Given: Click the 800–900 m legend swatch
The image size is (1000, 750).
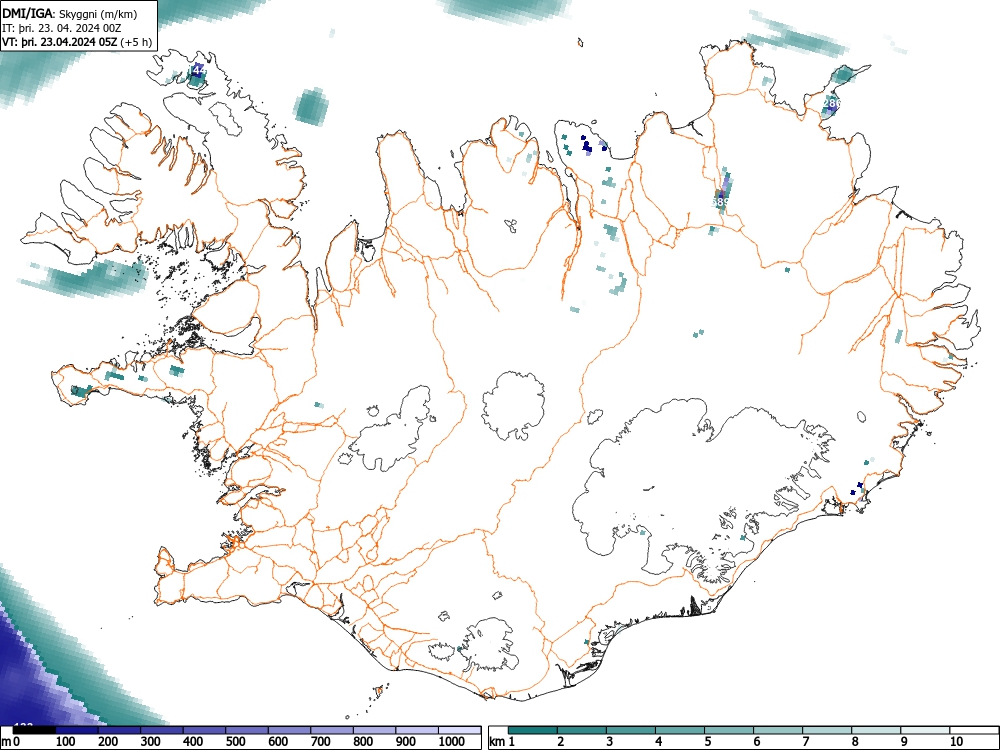Looking at the screenshot, I should pyautogui.click(x=374, y=730).
